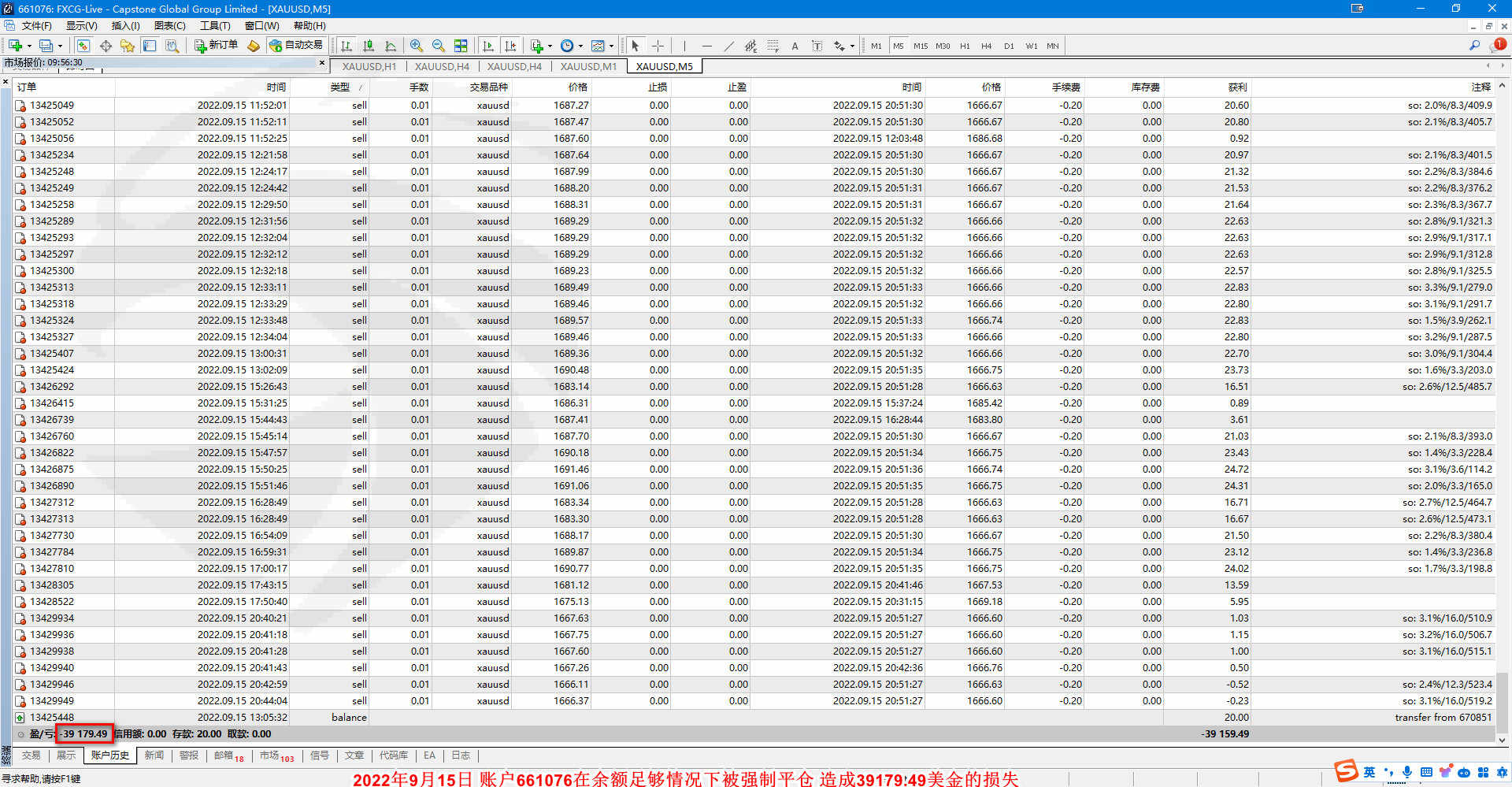Switch to the XAUUSD,M1 chart tab

tap(588, 66)
